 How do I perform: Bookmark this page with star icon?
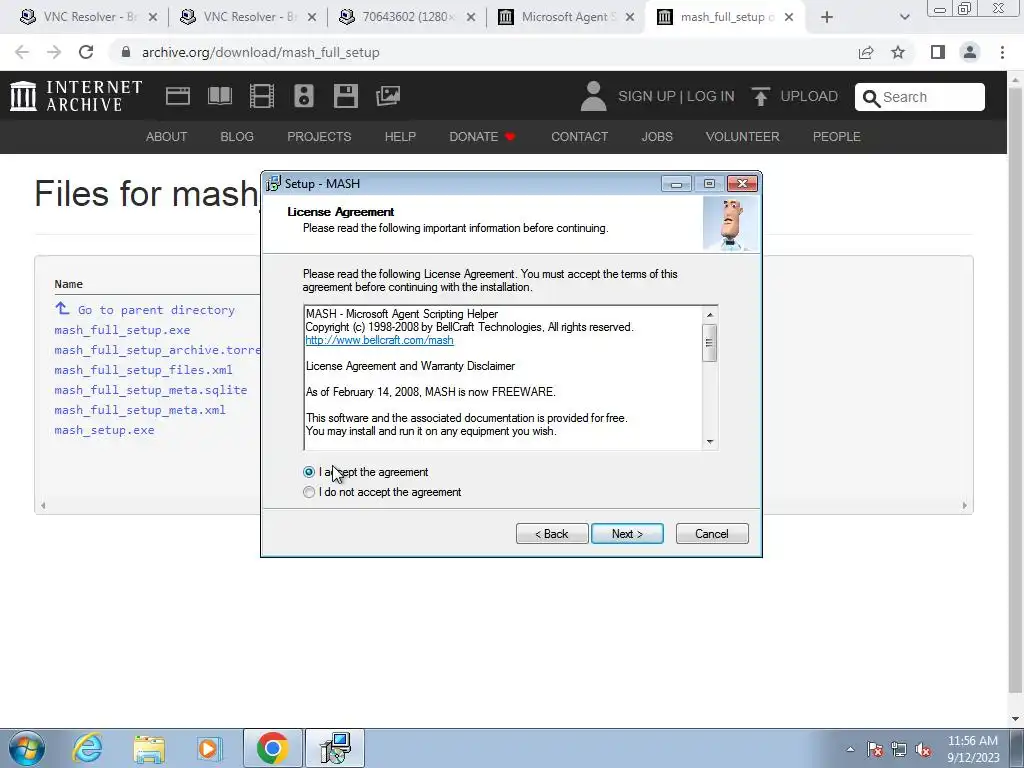(898, 52)
